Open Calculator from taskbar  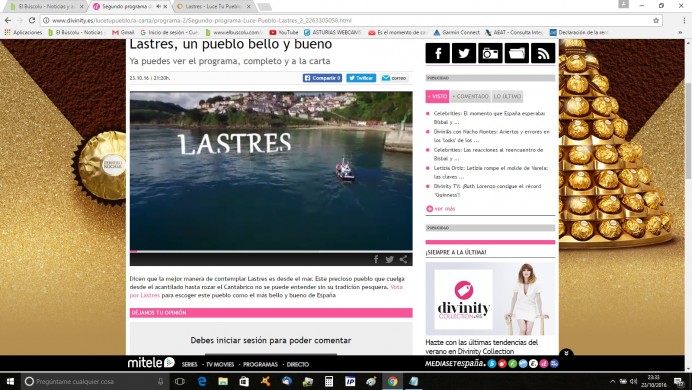pyautogui.click(x=329, y=381)
